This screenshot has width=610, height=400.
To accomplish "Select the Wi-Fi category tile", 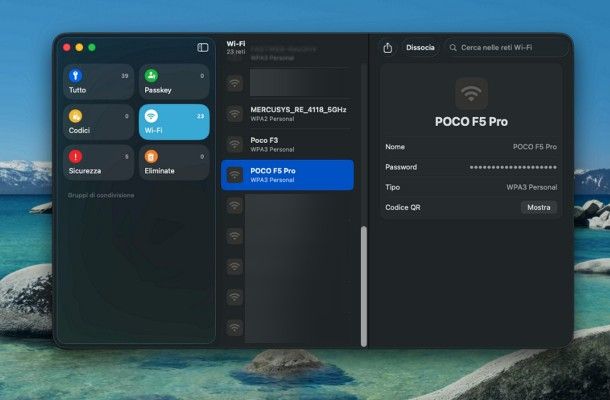I will point(174,122).
